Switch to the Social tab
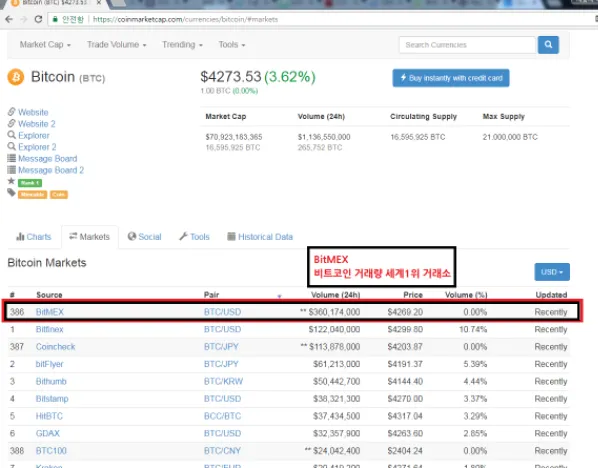Viewport: 598px width, 468px height. 145,237
